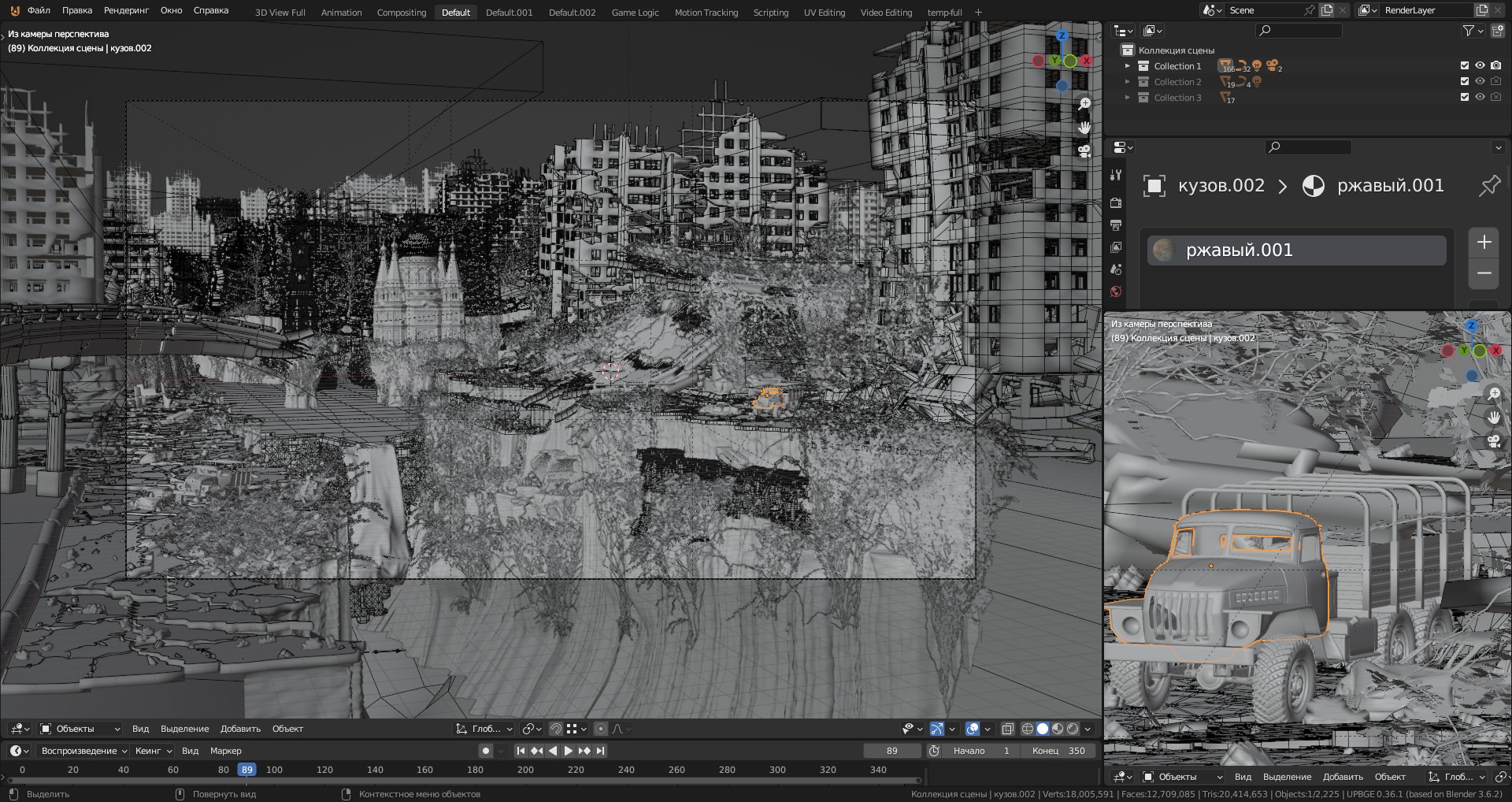Click the pan hand icon in main viewport
The width and height of the screenshot is (1512, 802).
[1084, 127]
